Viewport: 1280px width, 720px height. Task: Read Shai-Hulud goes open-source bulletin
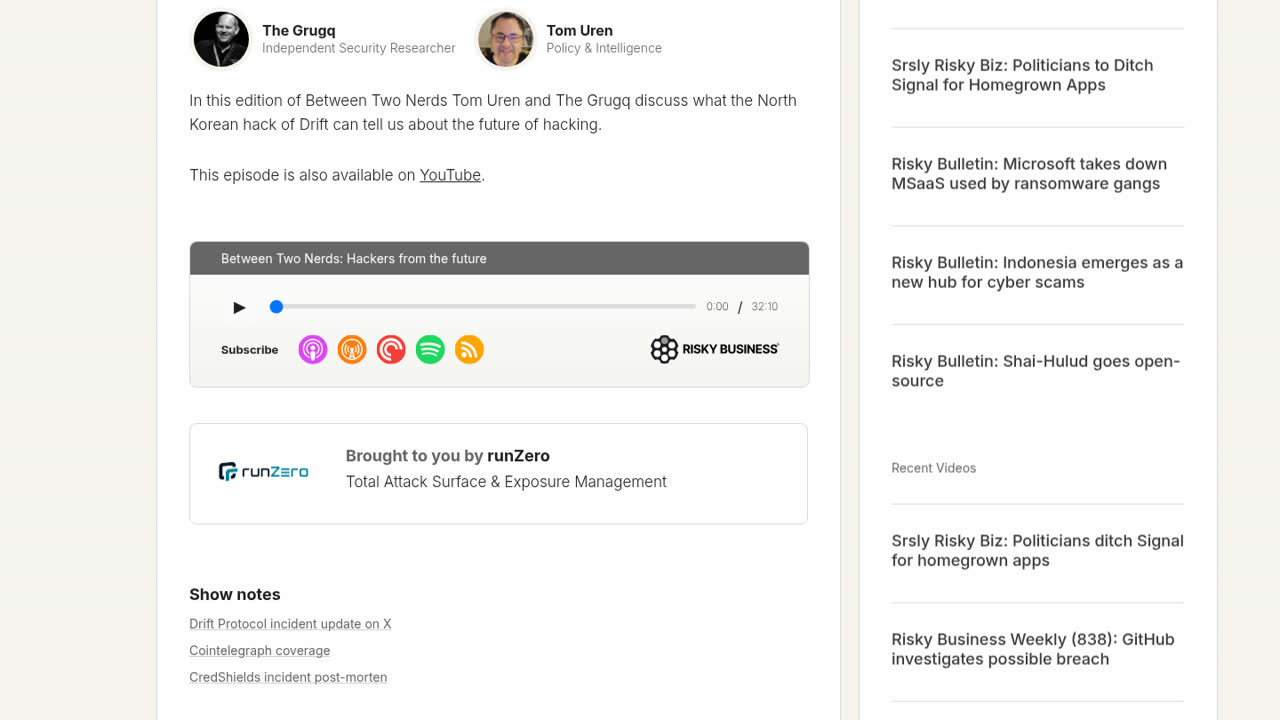click(x=1036, y=371)
